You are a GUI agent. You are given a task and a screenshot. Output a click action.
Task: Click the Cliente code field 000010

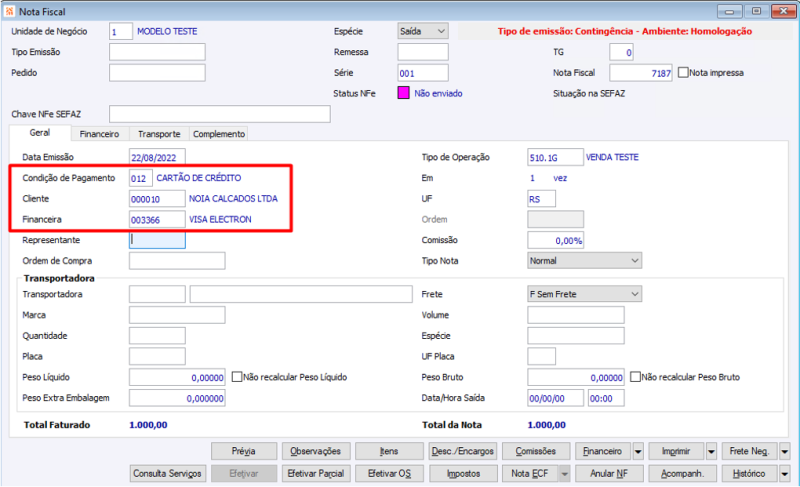coord(157,198)
